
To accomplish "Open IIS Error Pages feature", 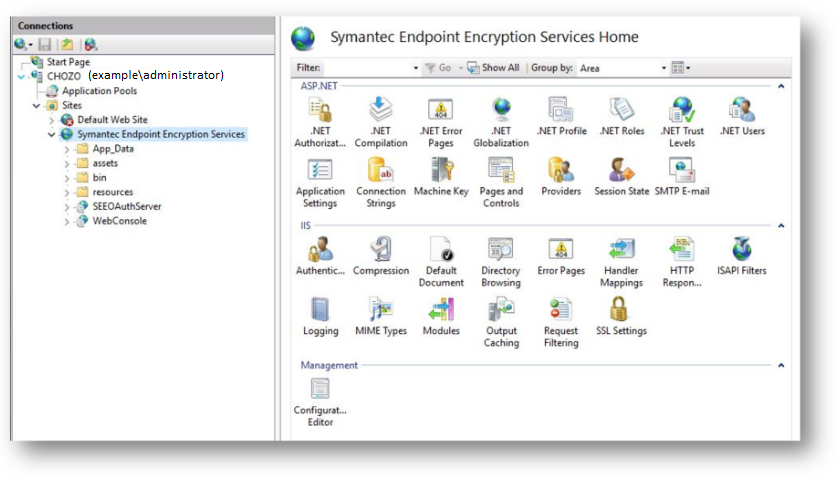I will 561,256.
